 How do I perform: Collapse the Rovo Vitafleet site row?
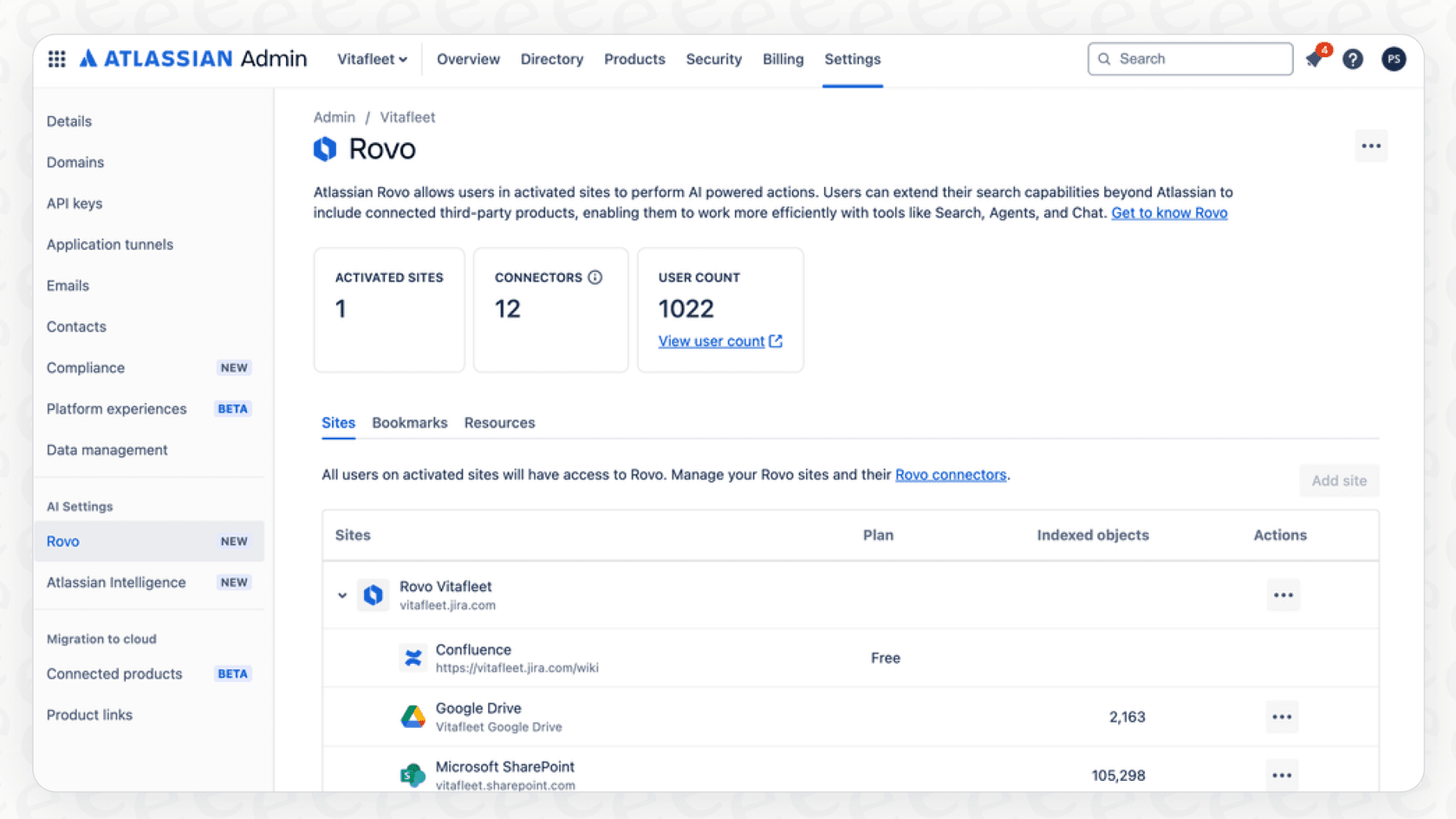(341, 595)
